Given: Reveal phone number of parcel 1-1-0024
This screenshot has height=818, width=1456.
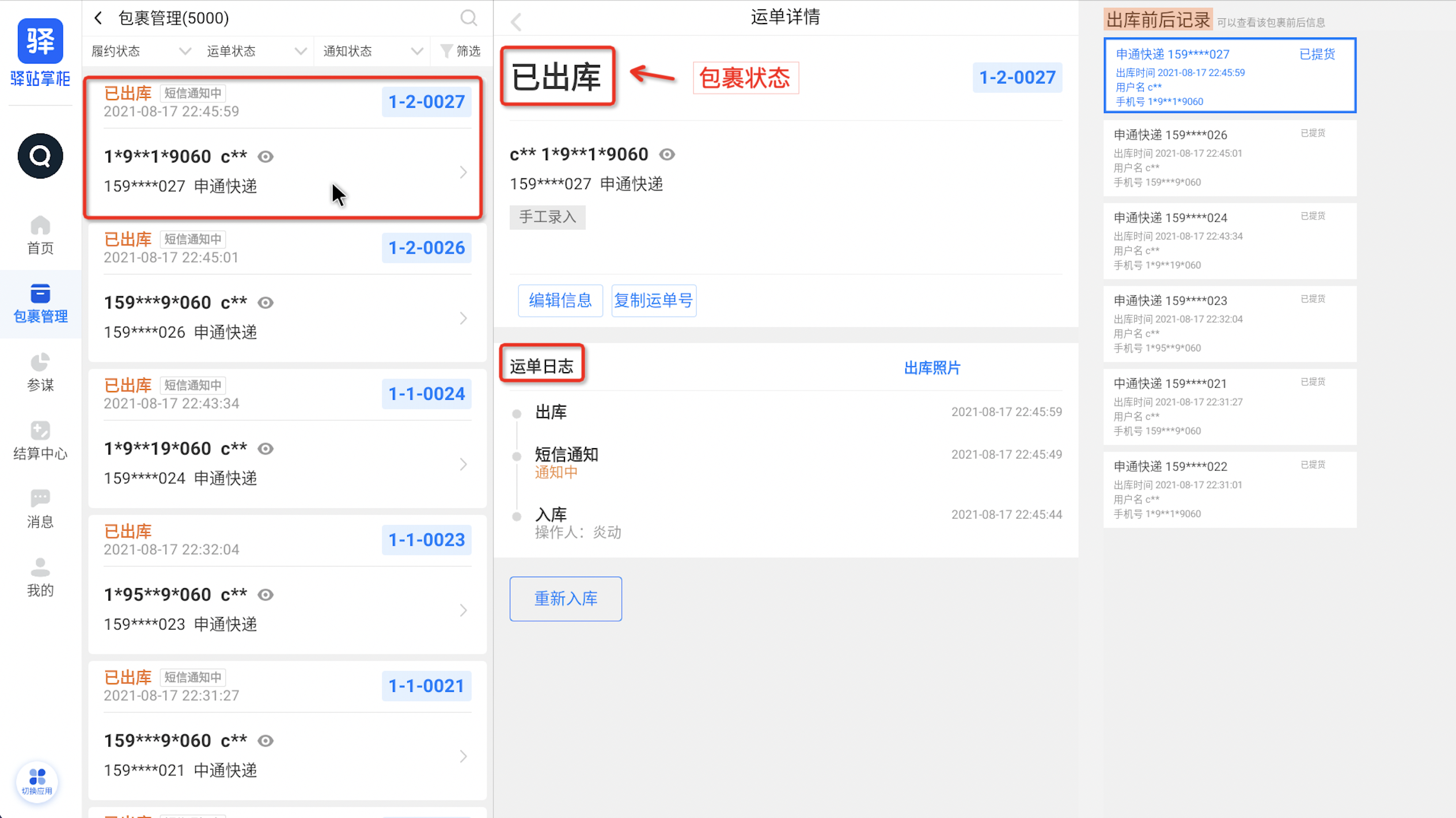Looking at the screenshot, I should pos(266,449).
